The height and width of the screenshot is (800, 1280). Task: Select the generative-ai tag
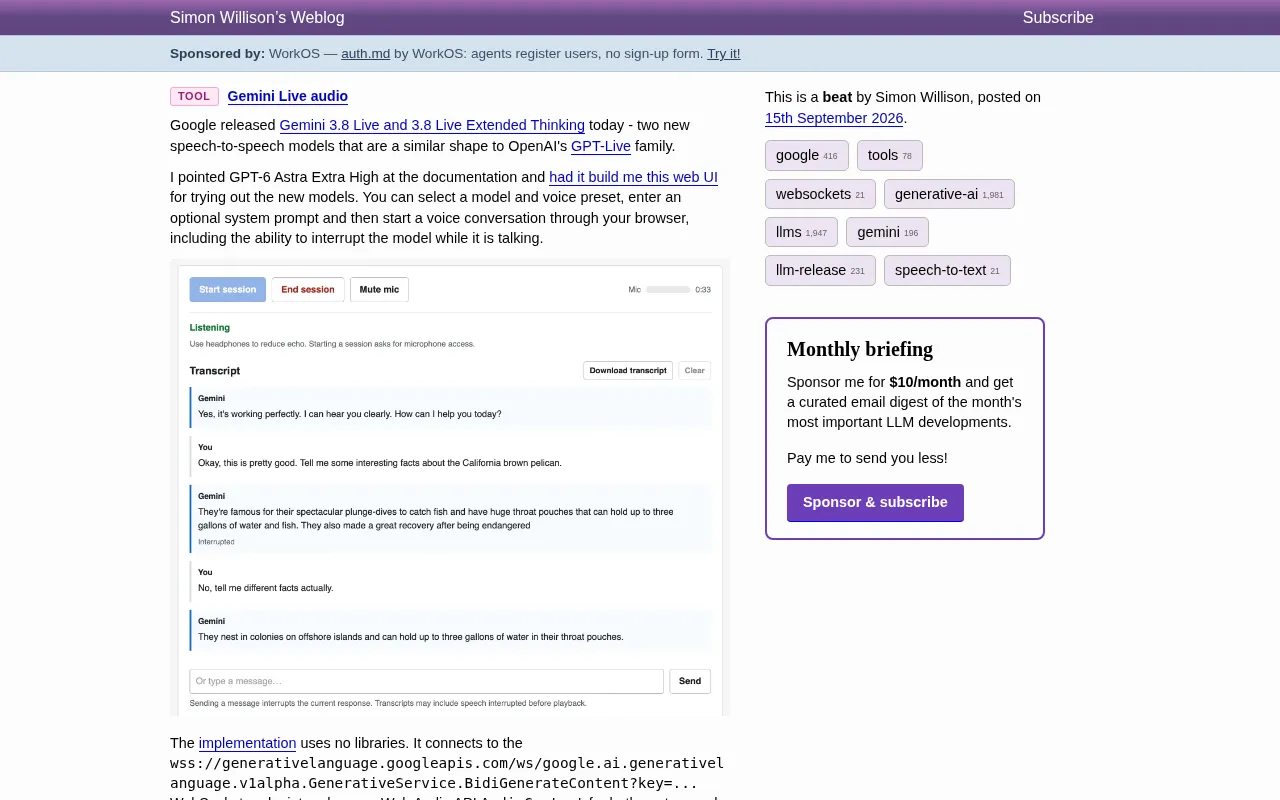click(x=949, y=194)
